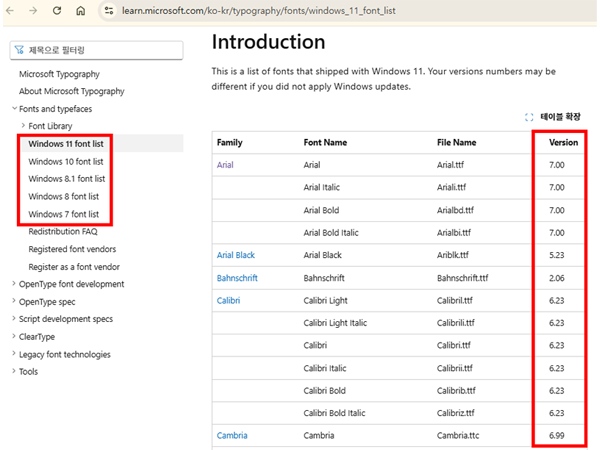This screenshot has width=600, height=450.
Task: Click the browser forward arrow
Action: pos(34,10)
